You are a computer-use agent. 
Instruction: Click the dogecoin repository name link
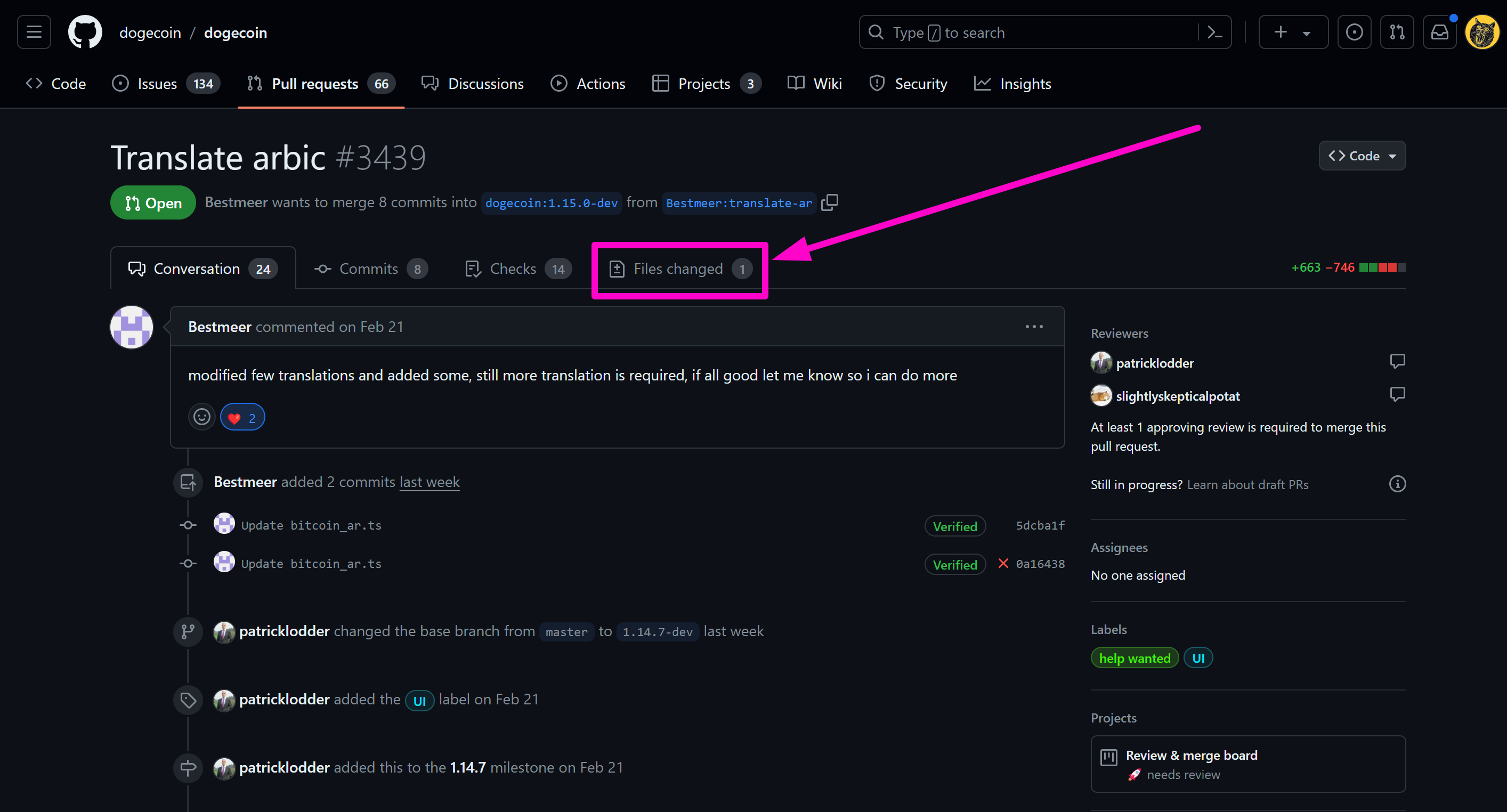pyautogui.click(x=236, y=33)
